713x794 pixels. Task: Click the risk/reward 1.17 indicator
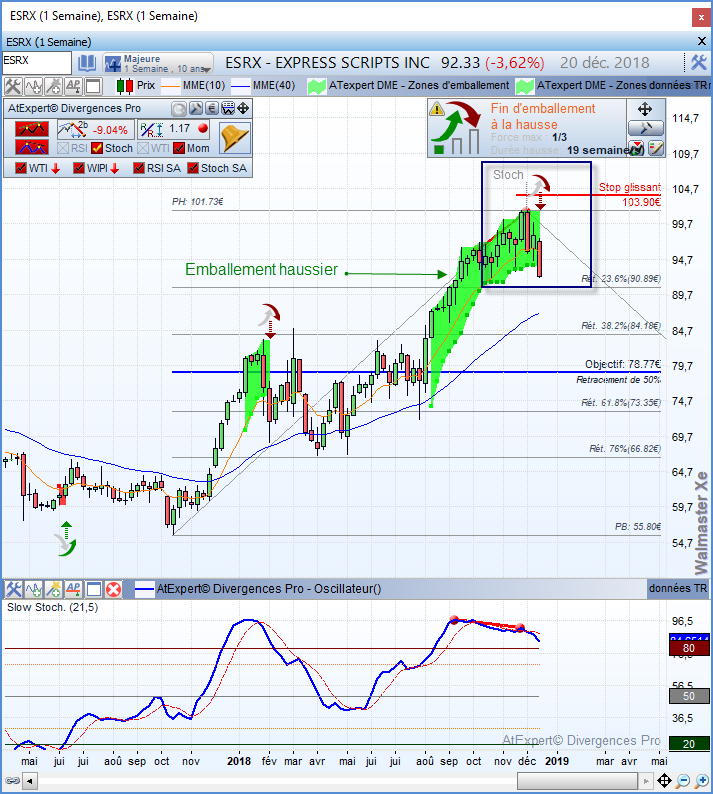tap(174, 130)
